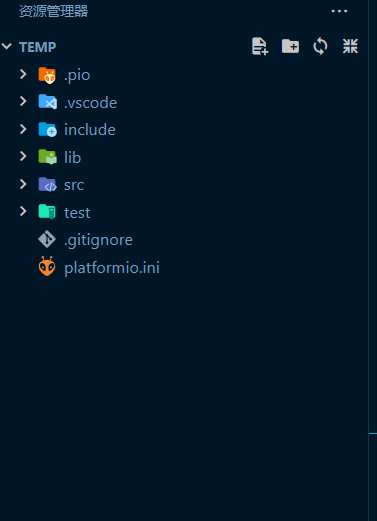Click the src code folder icon
Image resolution: width=377 pixels, height=521 pixels.
tap(47, 184)
